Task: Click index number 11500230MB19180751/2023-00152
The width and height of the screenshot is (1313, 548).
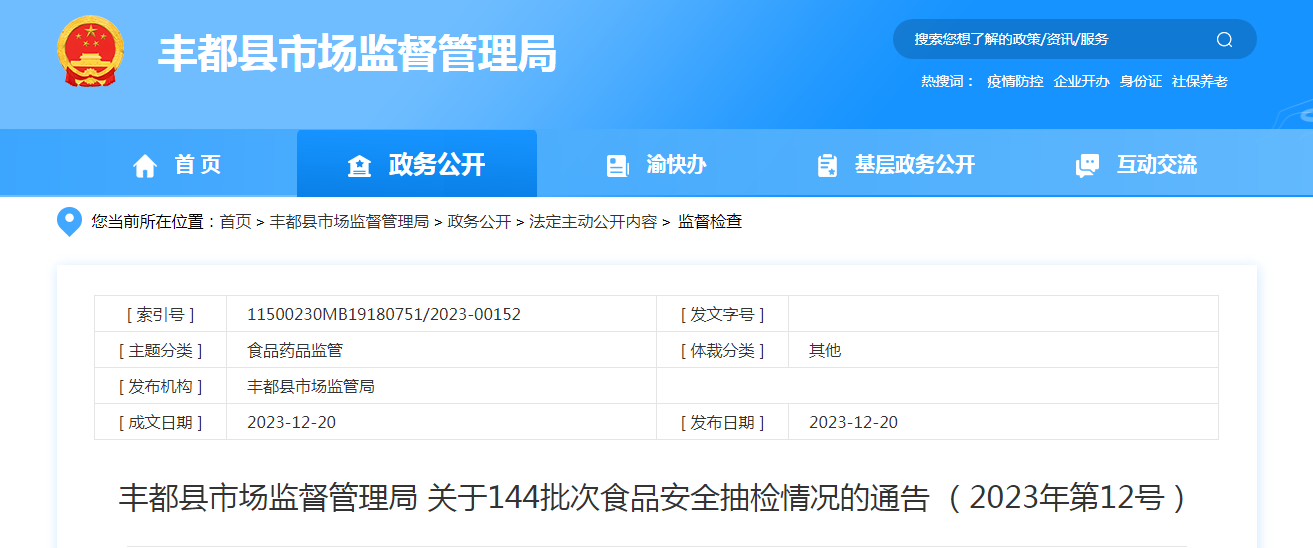Action: coord(384,314)
